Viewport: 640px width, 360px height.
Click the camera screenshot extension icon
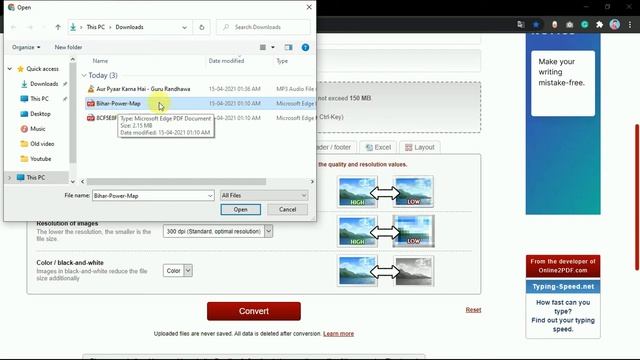(569, 24)
